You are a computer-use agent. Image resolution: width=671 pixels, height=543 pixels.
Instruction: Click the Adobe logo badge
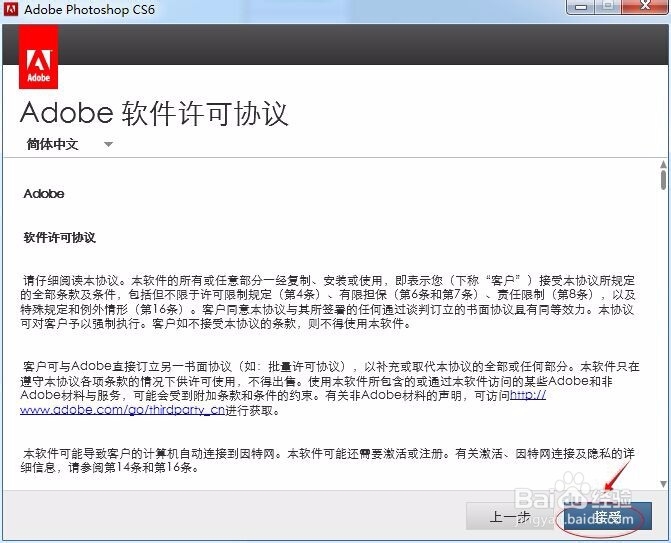[39, 57]
